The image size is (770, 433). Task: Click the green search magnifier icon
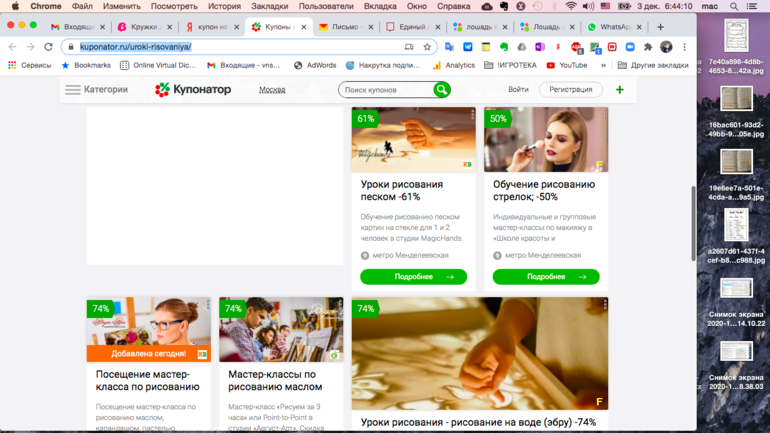point(441,90)
